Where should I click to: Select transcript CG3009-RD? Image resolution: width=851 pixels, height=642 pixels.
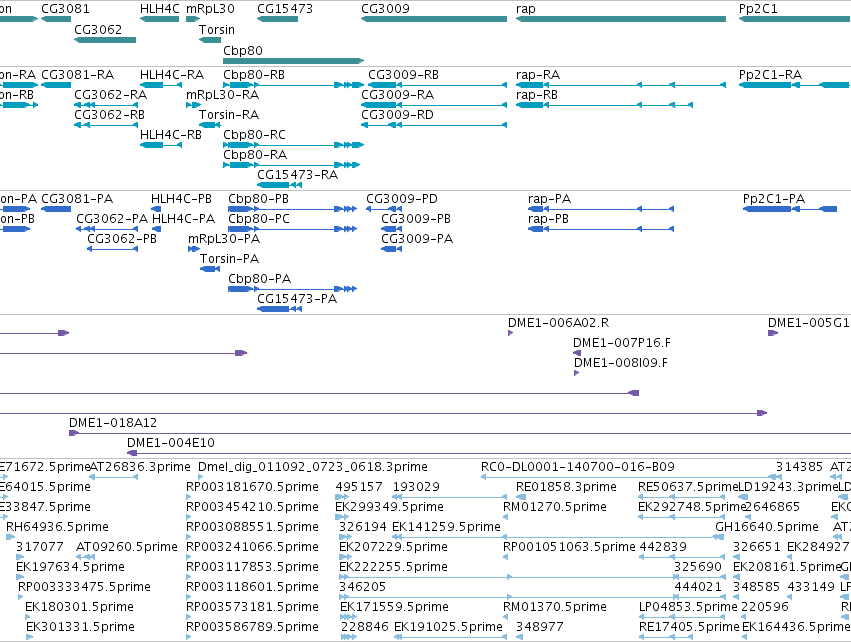[x=434, y=125]
